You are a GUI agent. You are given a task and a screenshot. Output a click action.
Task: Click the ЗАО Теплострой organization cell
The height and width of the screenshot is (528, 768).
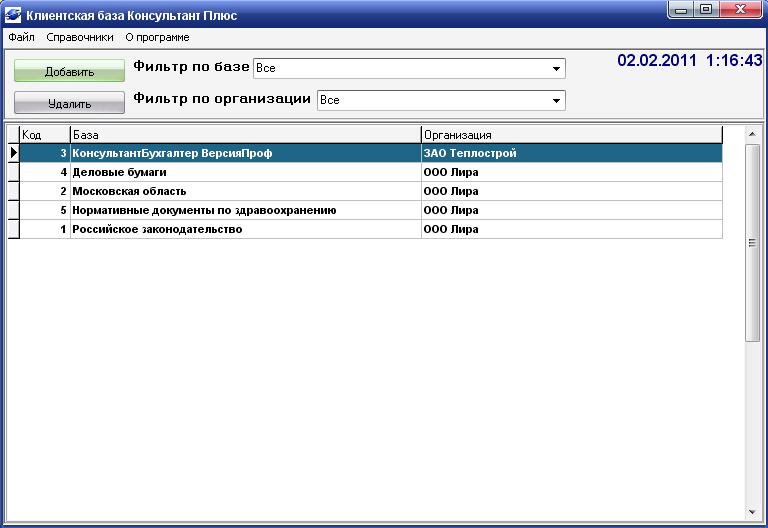(572, 153)
